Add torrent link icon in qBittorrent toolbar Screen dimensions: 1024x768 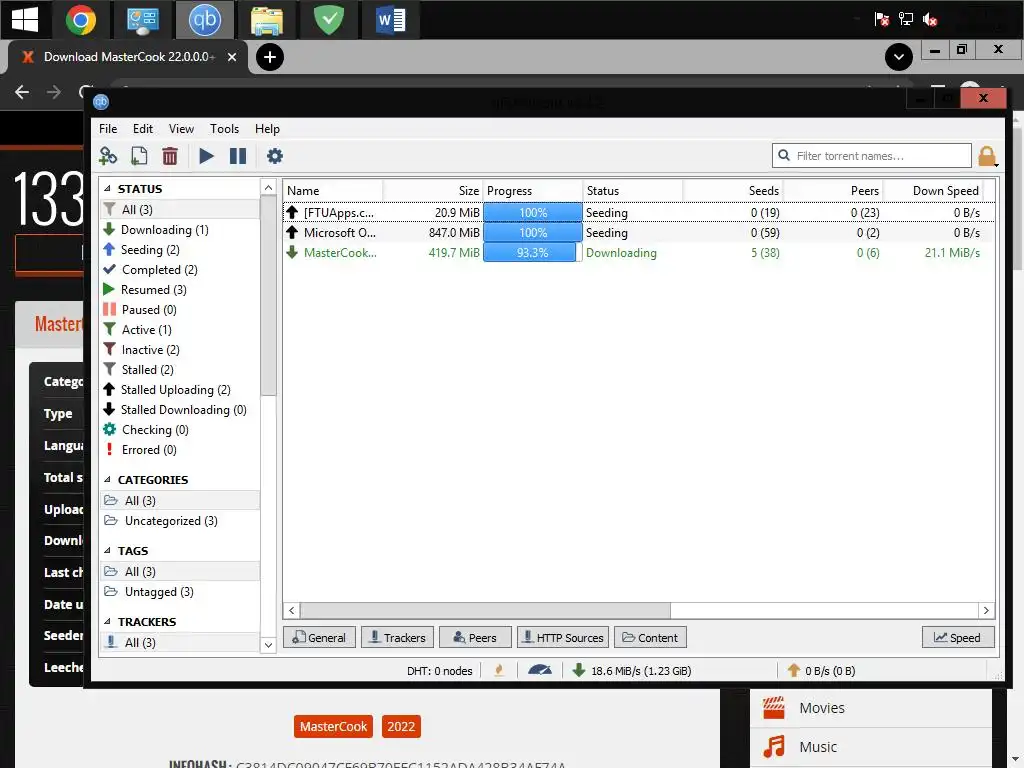[x=108, y=156]
